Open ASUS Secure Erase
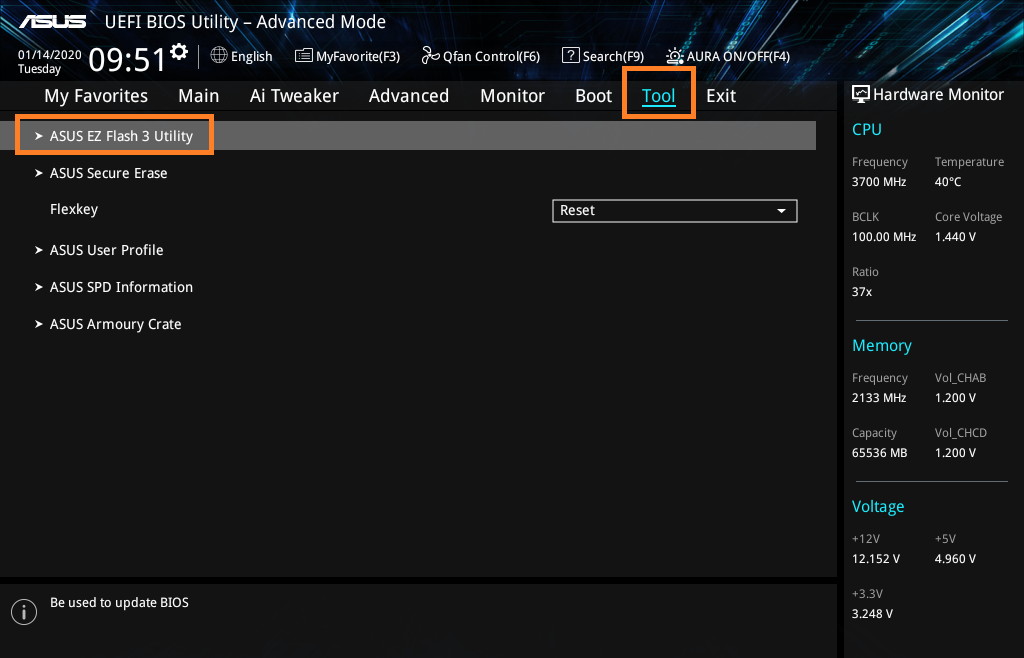 (108, 173)
